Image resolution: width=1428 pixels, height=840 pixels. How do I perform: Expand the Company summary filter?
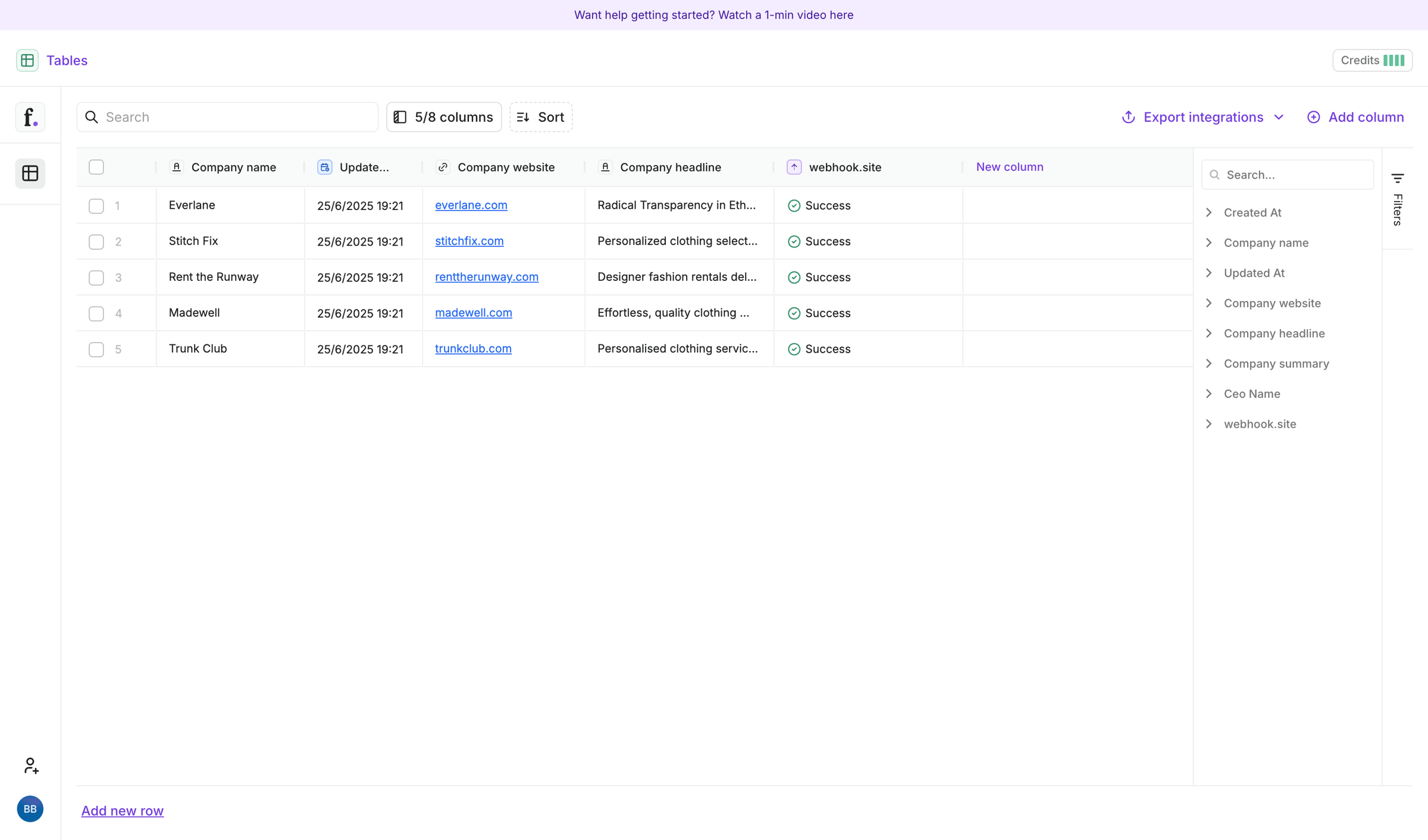tap(1210, 363)
